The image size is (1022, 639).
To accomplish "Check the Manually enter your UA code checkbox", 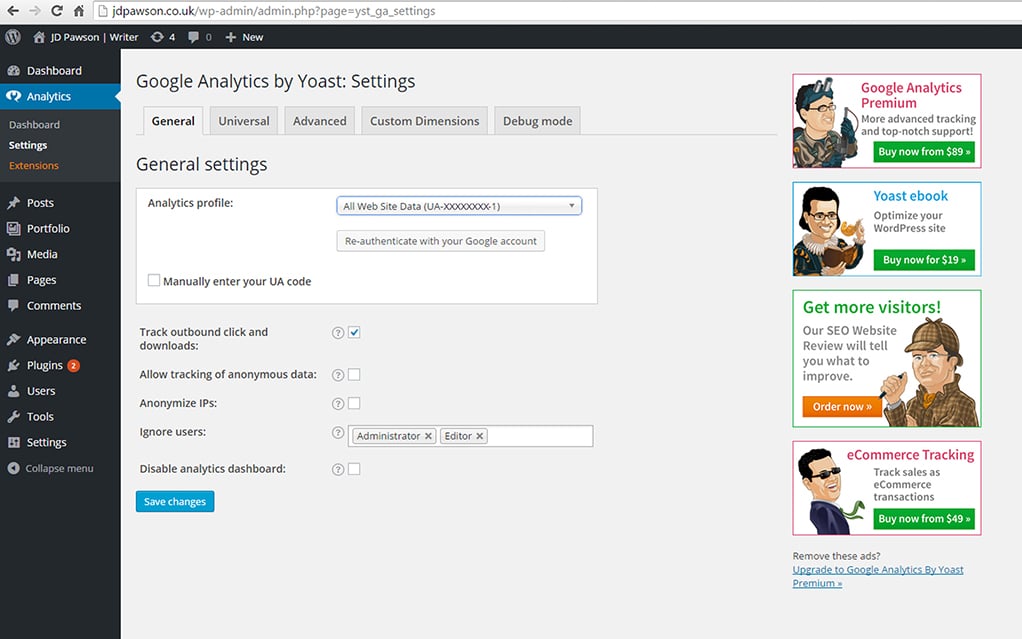I will click(154, 281).
